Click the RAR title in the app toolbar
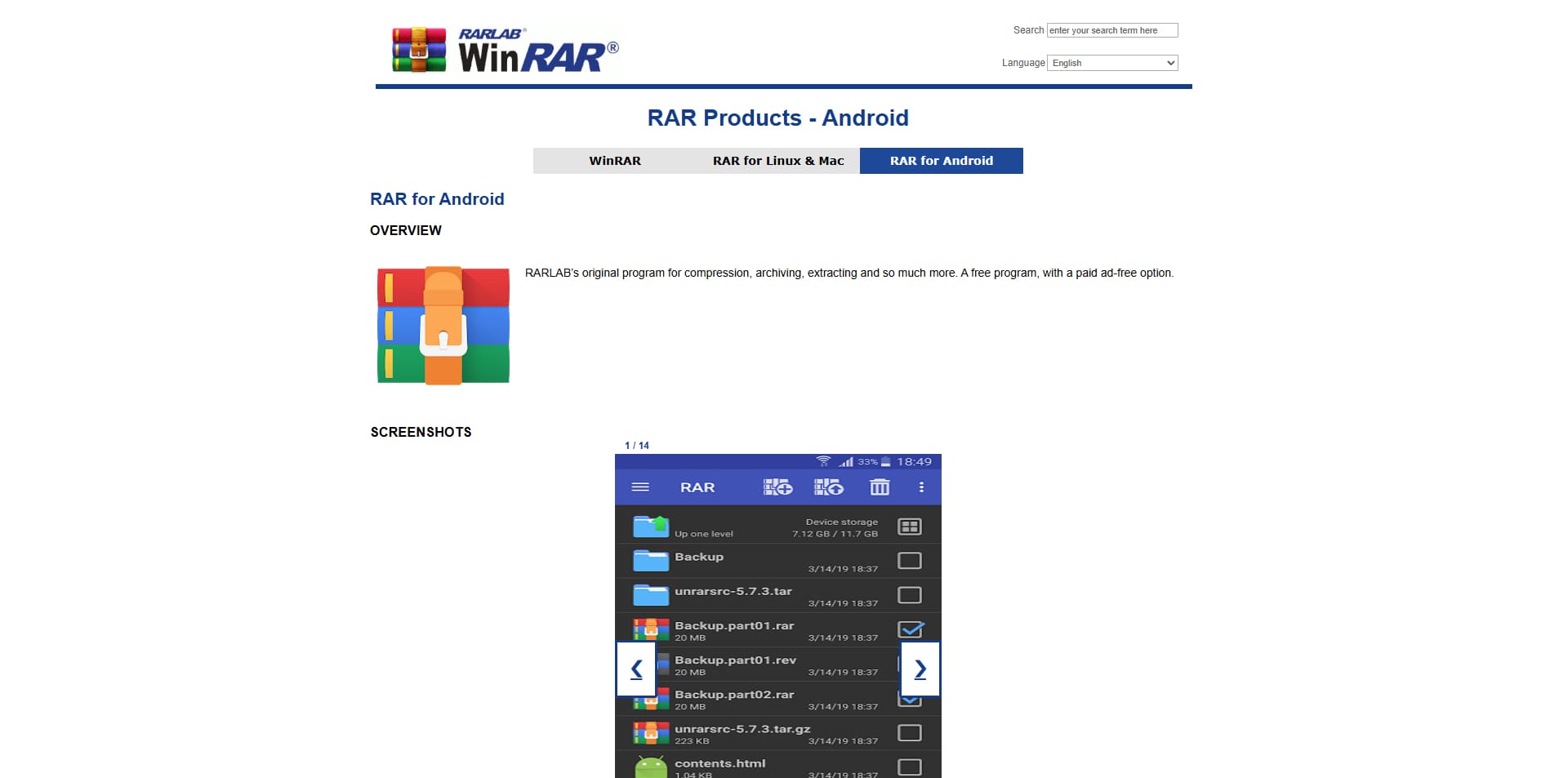The width and height of the screenshot is (1568, 778). click(x=697, y=487)
